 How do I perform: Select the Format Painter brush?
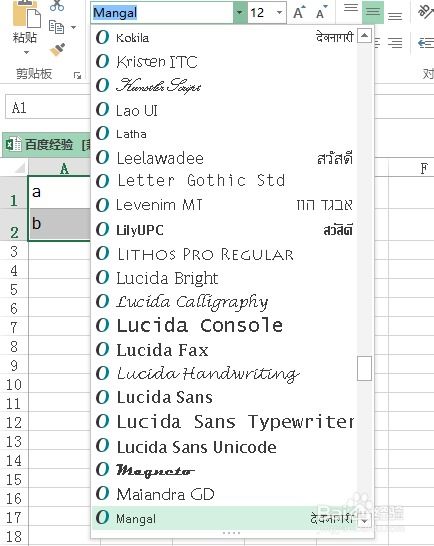(57, 49)
